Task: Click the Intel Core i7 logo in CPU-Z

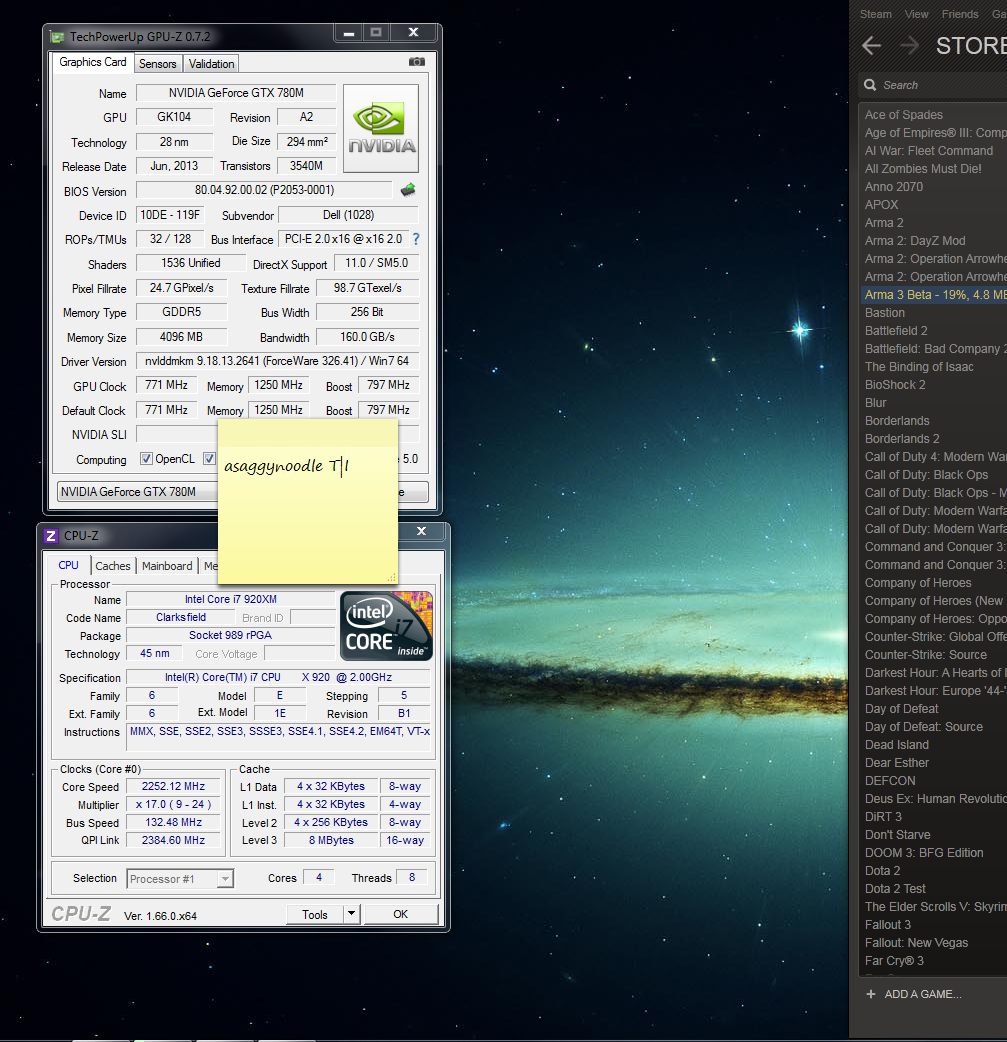Action: [386, 626]
